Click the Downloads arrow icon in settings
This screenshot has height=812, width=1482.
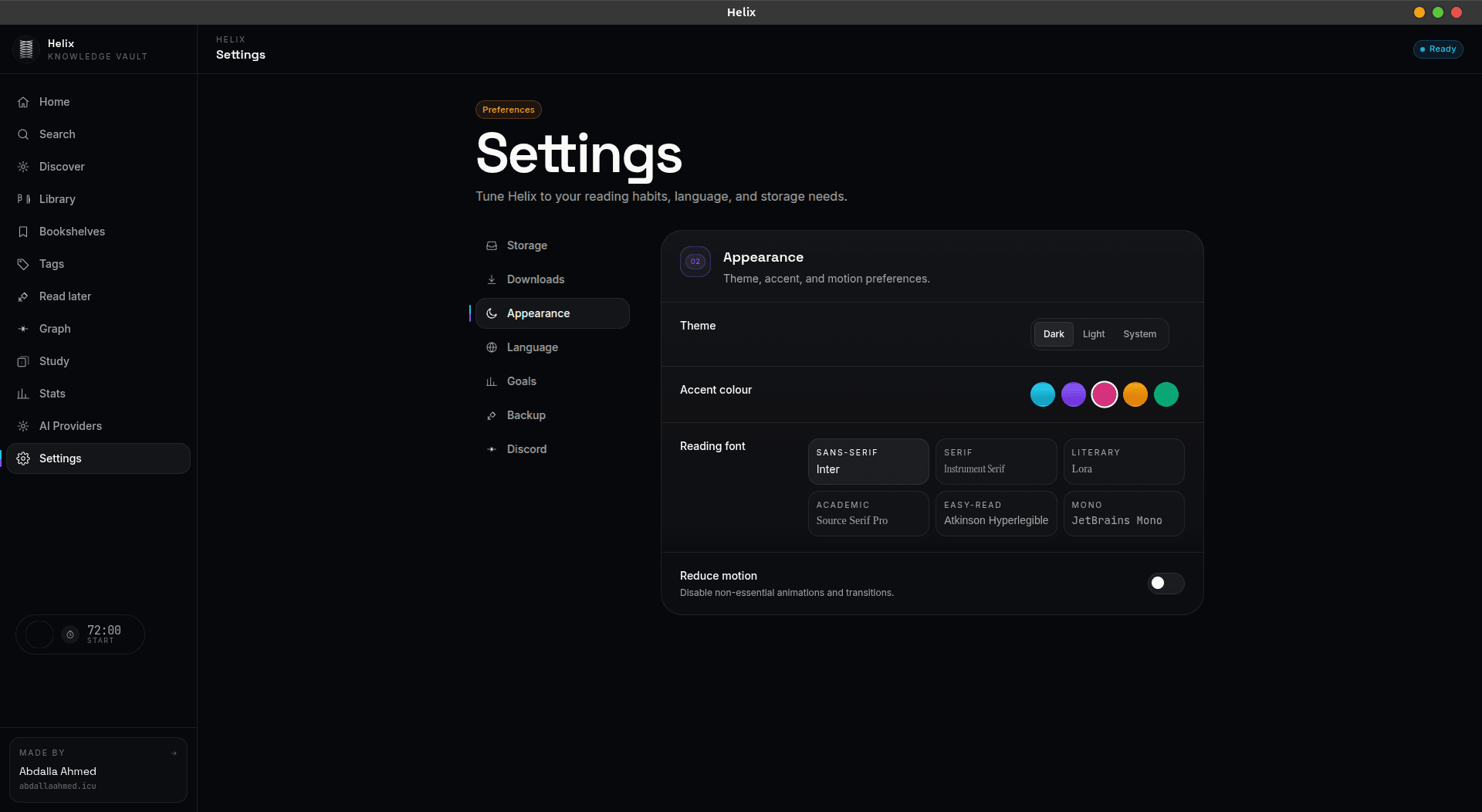coord(492,279)
